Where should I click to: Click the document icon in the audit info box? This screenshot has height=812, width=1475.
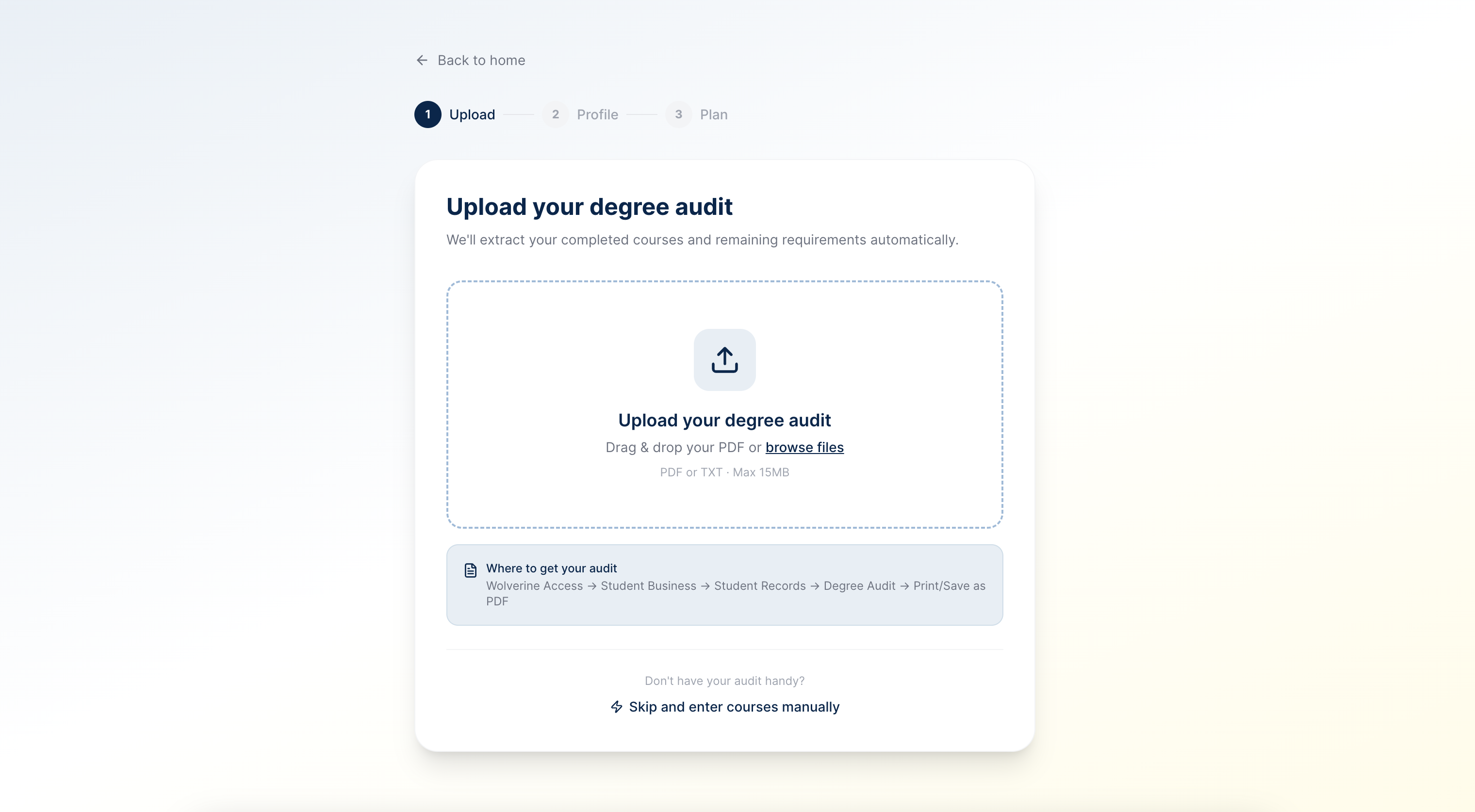471,570
